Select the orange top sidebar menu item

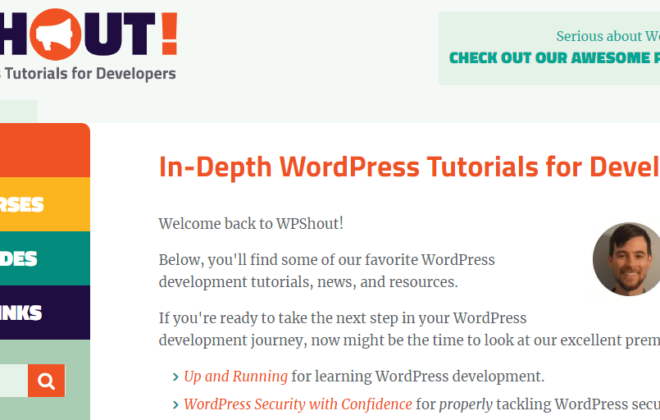coord(45,150)
